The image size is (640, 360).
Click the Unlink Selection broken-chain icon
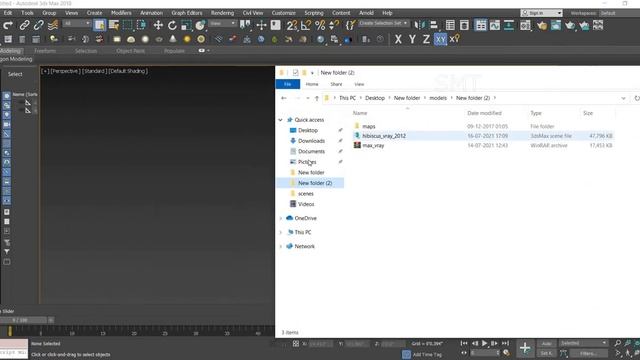(38, 25)
